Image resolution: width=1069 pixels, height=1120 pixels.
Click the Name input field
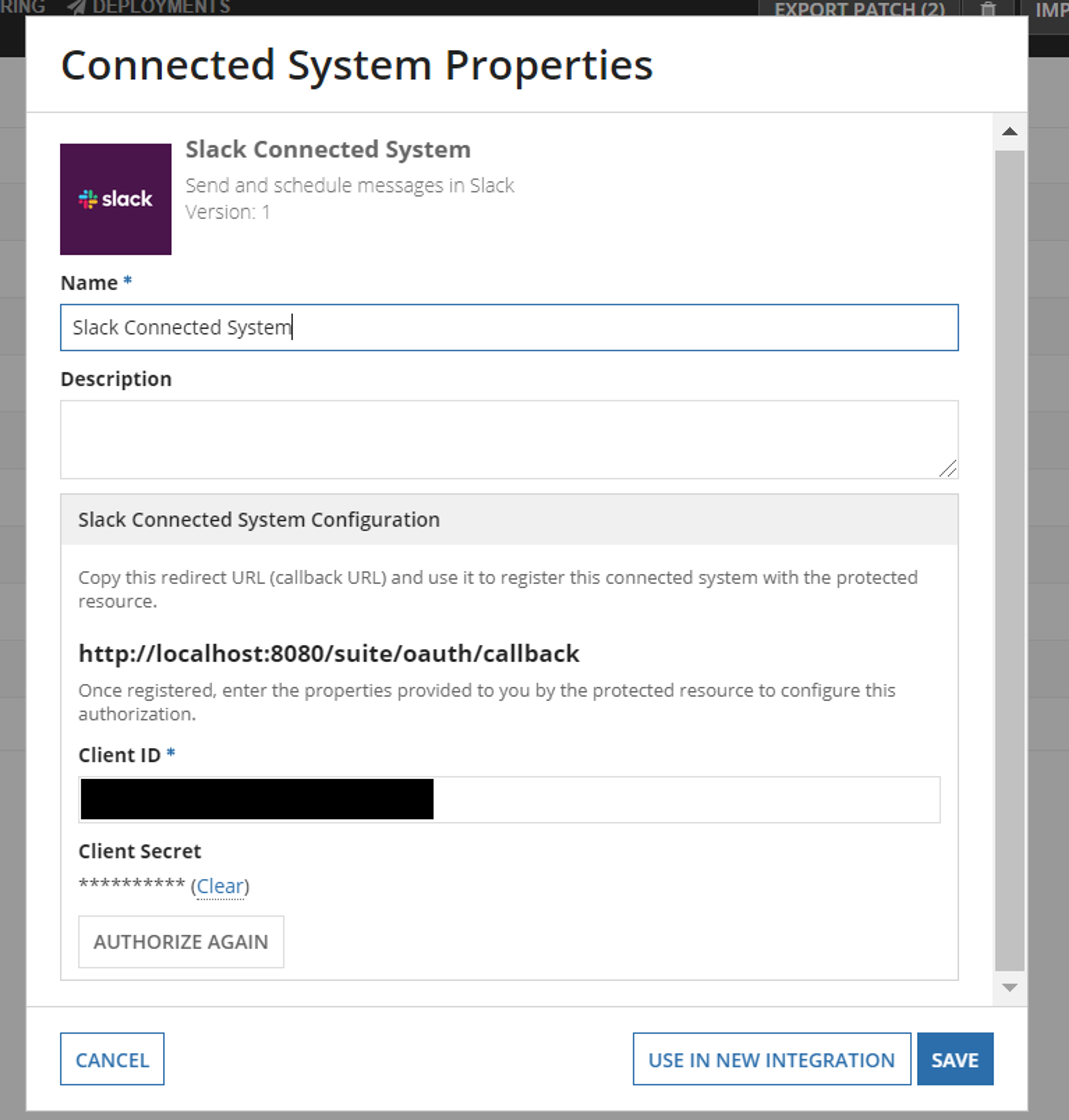509,328
